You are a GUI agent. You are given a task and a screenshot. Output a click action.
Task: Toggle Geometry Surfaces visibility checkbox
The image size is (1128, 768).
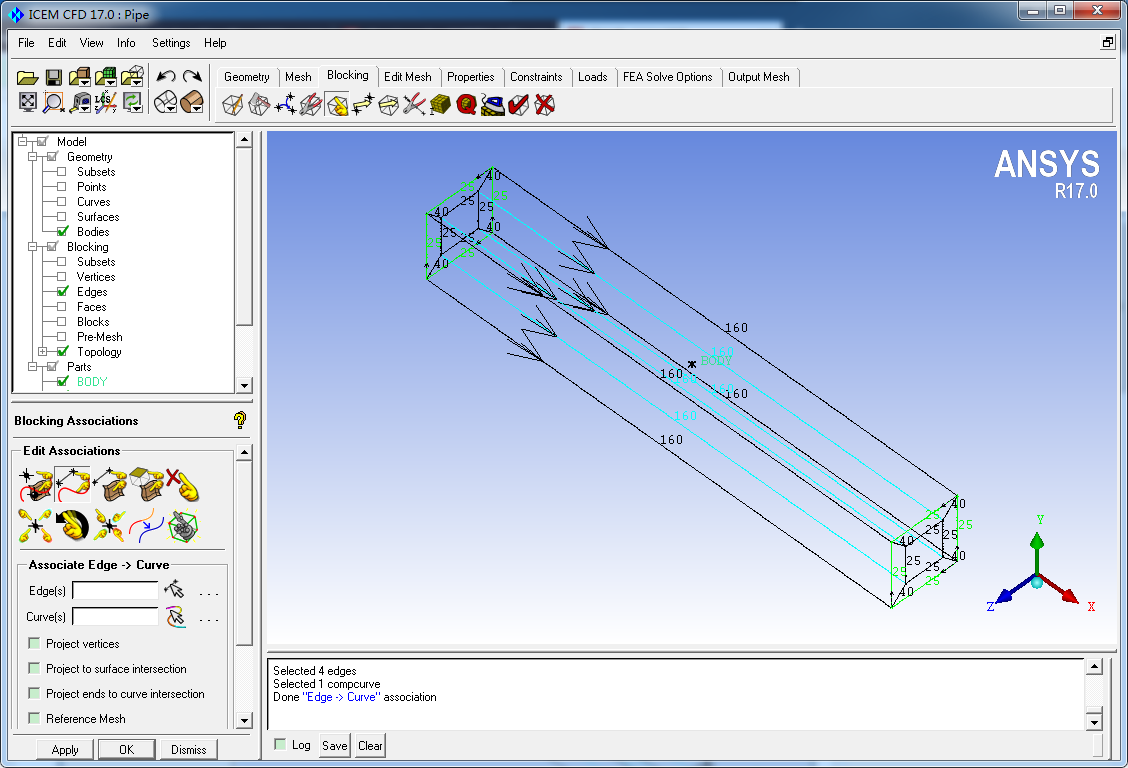pos(62,217)
